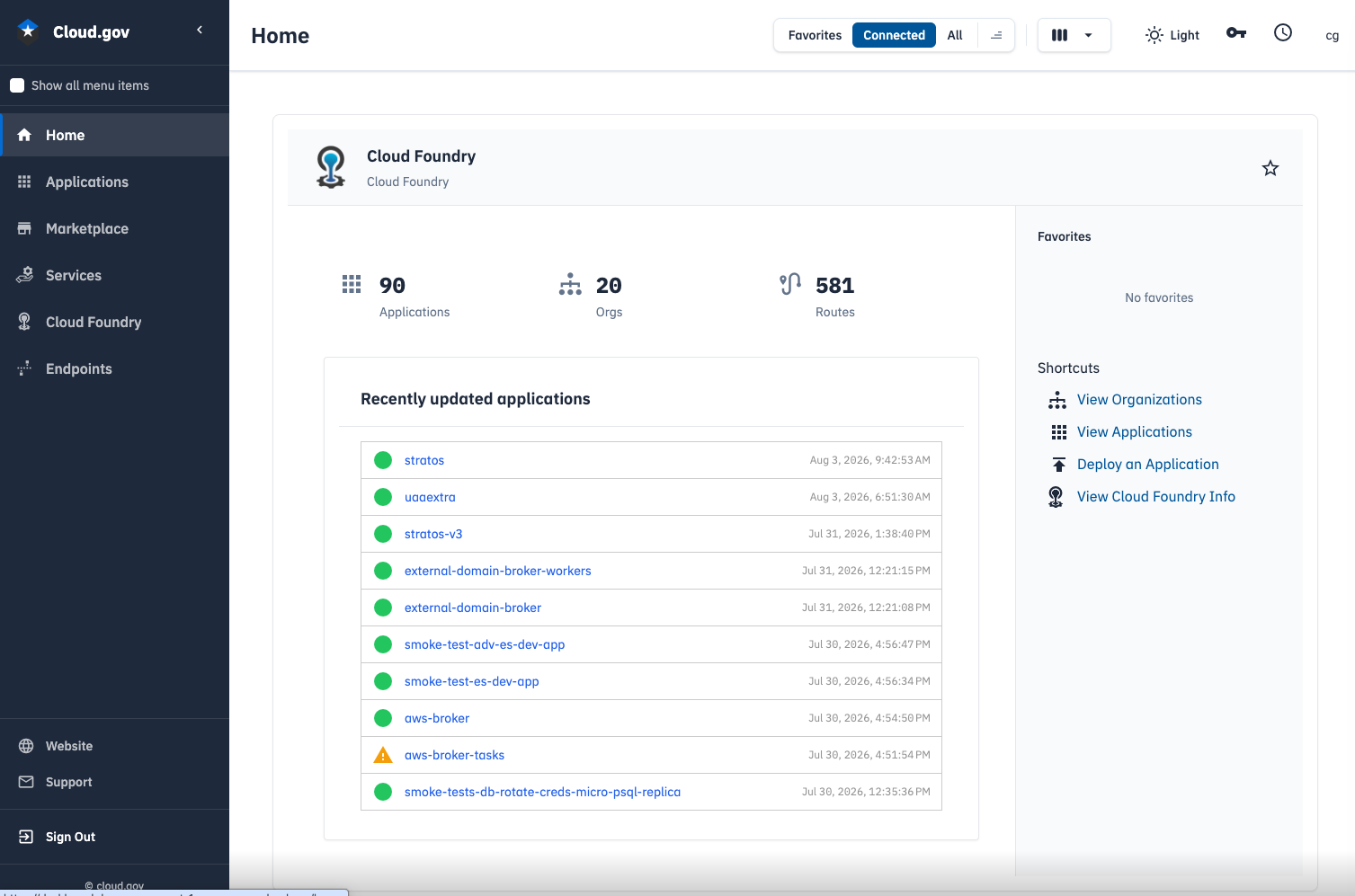Image resolution: width=1355 pixels, height=896 pixels.
Task: Open the smoke-test-es-dev-app application
Action: pos(472,681)
